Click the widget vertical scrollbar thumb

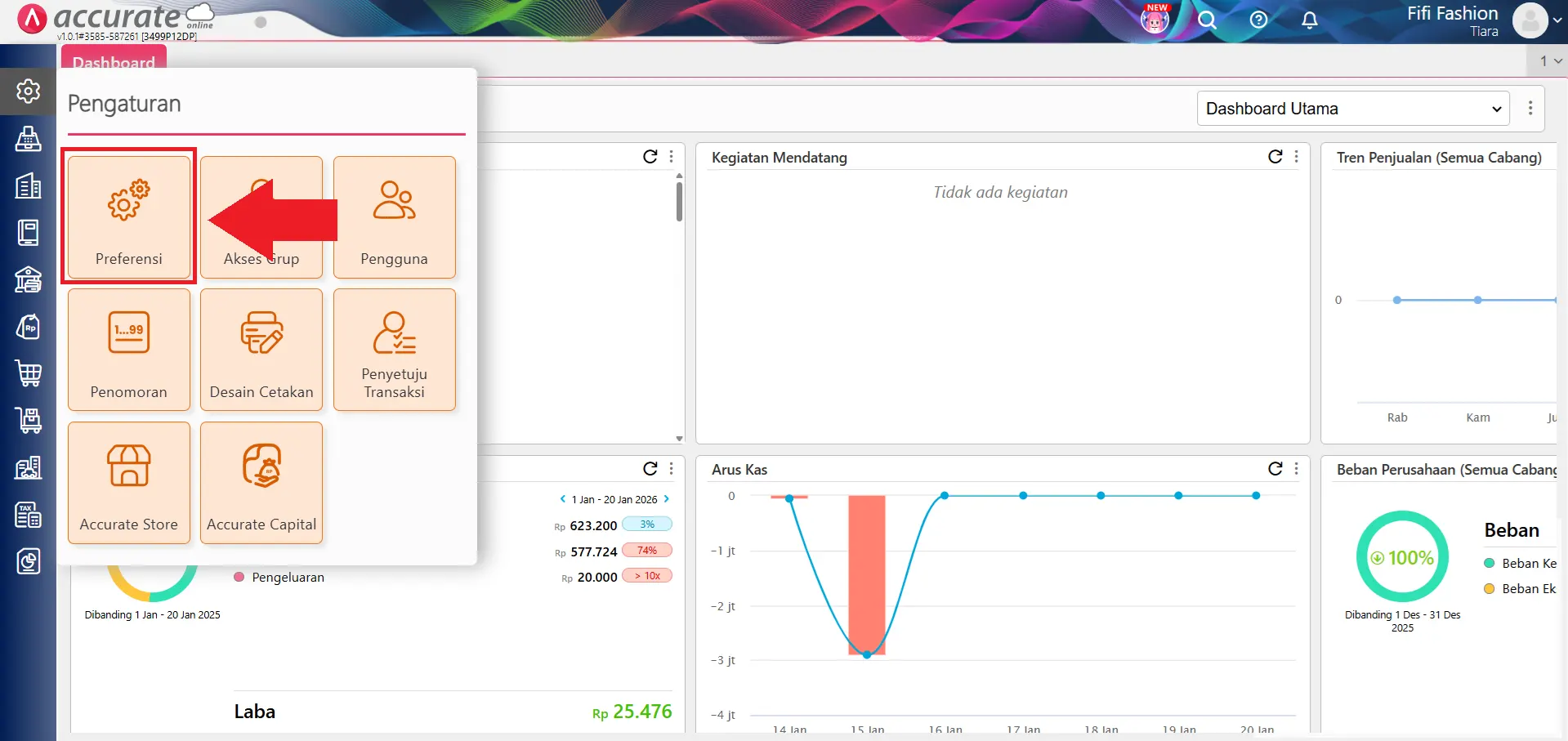pos(679,201)
